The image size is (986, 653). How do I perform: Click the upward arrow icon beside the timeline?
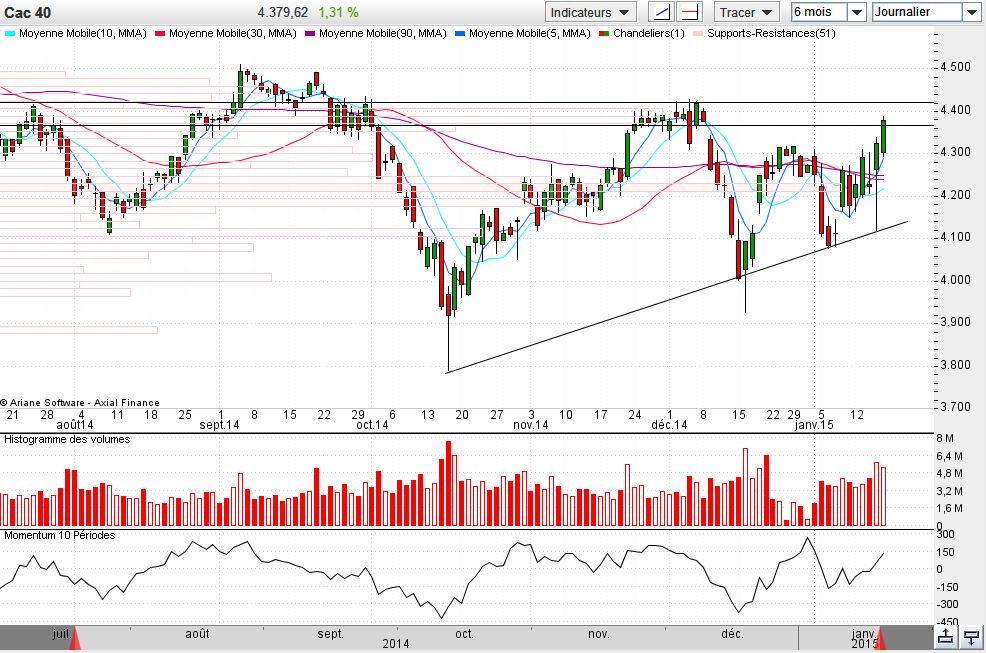click(945, 637)
